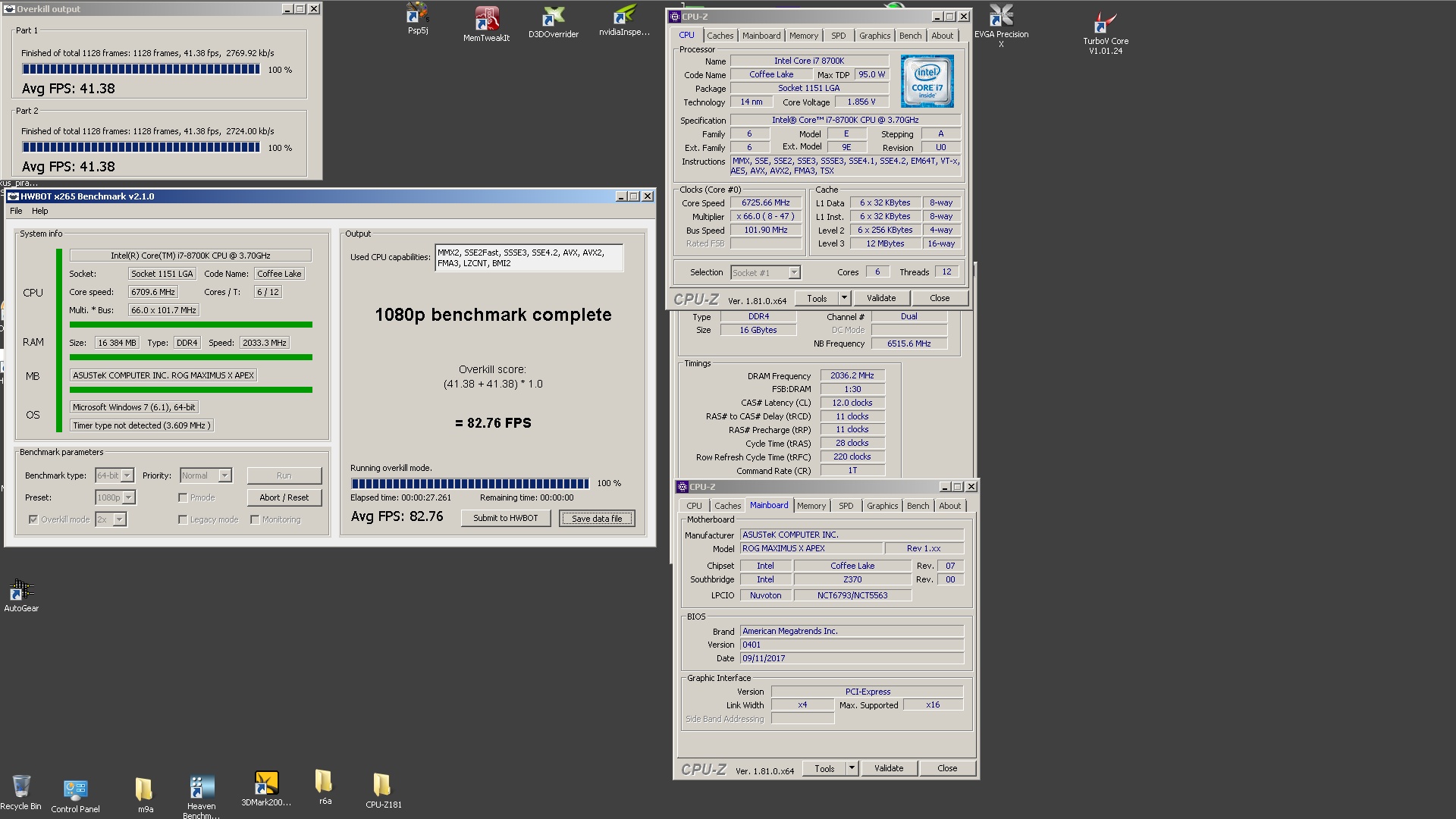This screenshot has height=819, width=1456.
Task: Open the r6a folder
Action: 325,786
